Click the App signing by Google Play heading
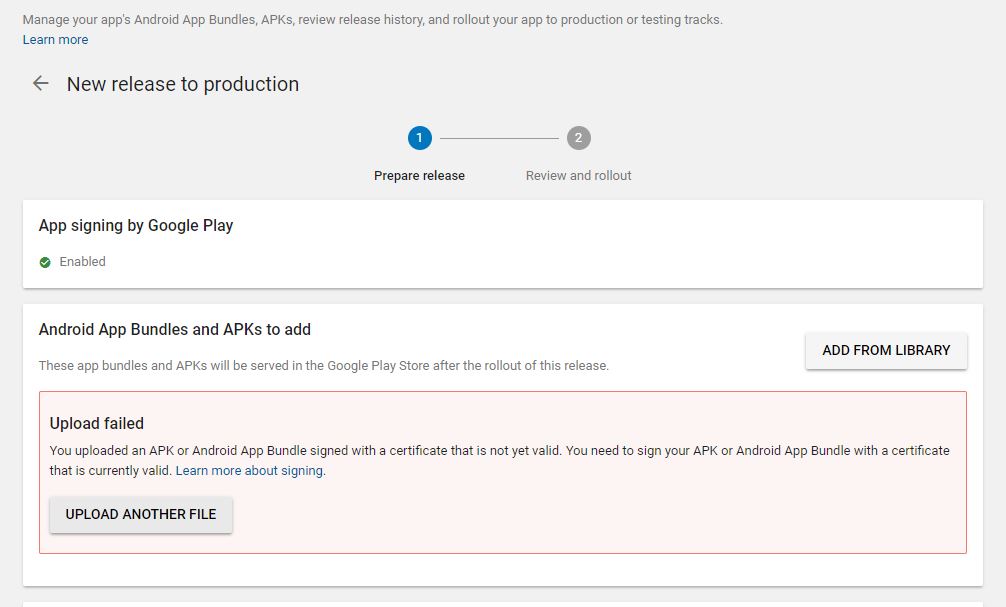 (x=136, y=226)
